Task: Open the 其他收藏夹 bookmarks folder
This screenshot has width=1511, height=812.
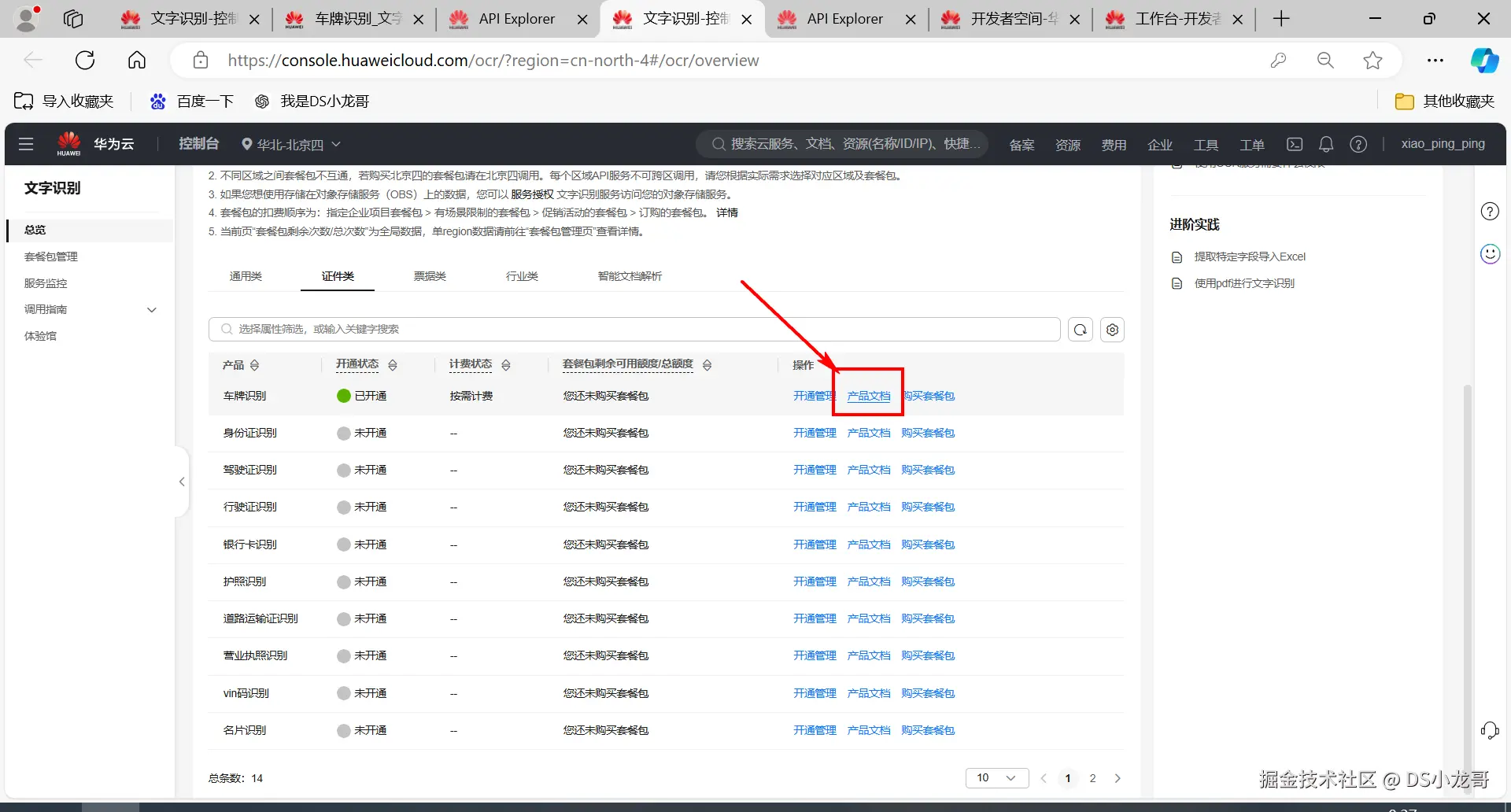Action: point(1445,101)
